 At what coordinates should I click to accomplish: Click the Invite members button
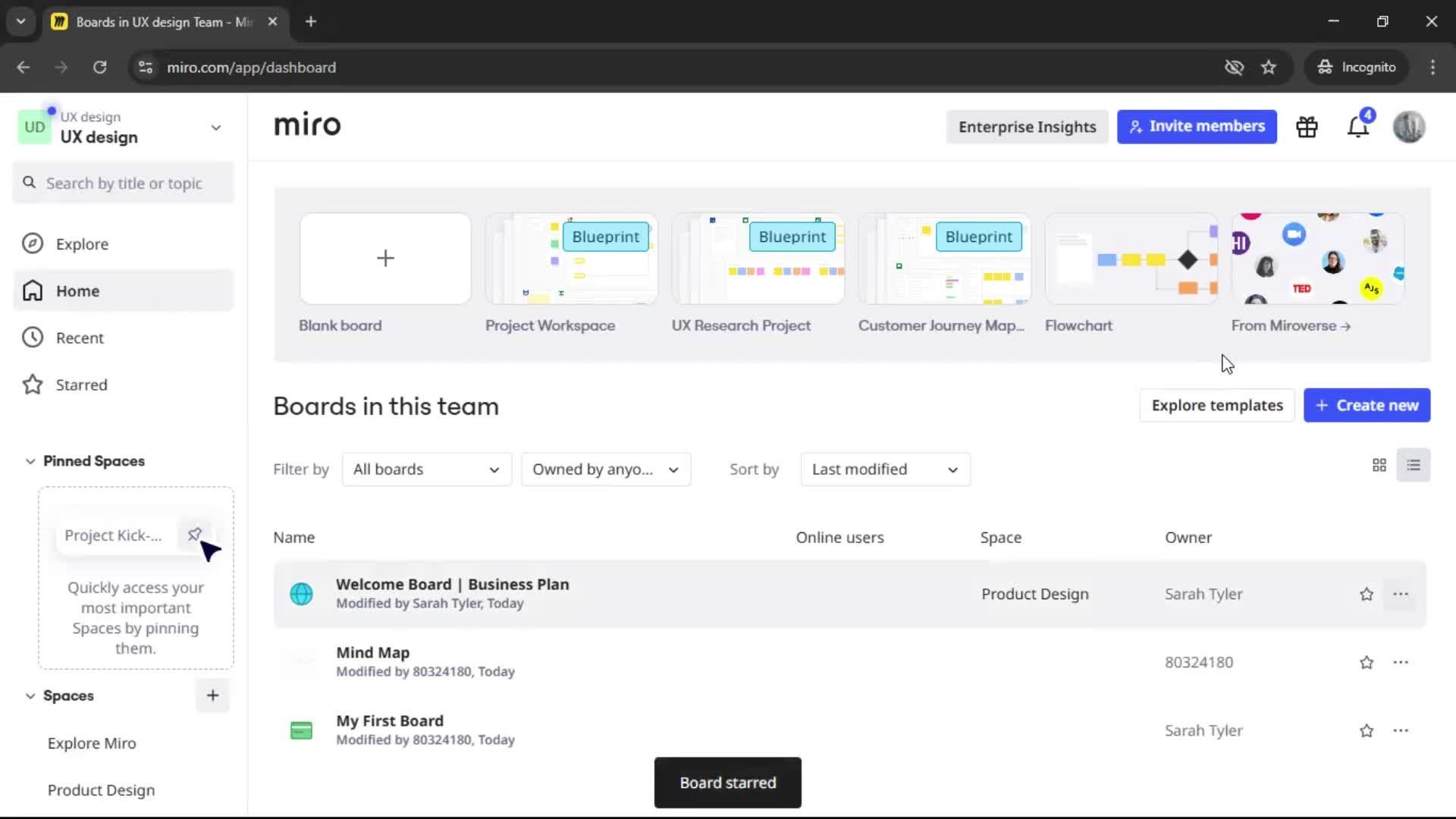(x=1197, y=127)
